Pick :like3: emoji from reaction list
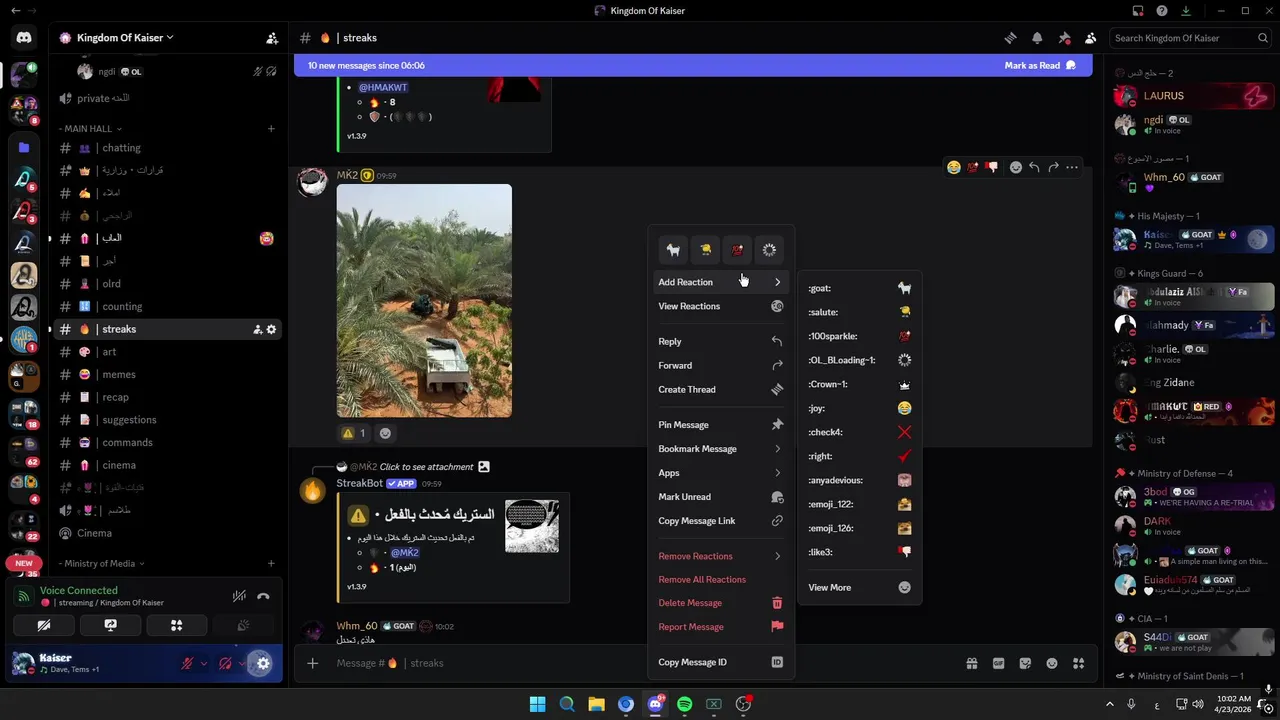 (860, 552)
